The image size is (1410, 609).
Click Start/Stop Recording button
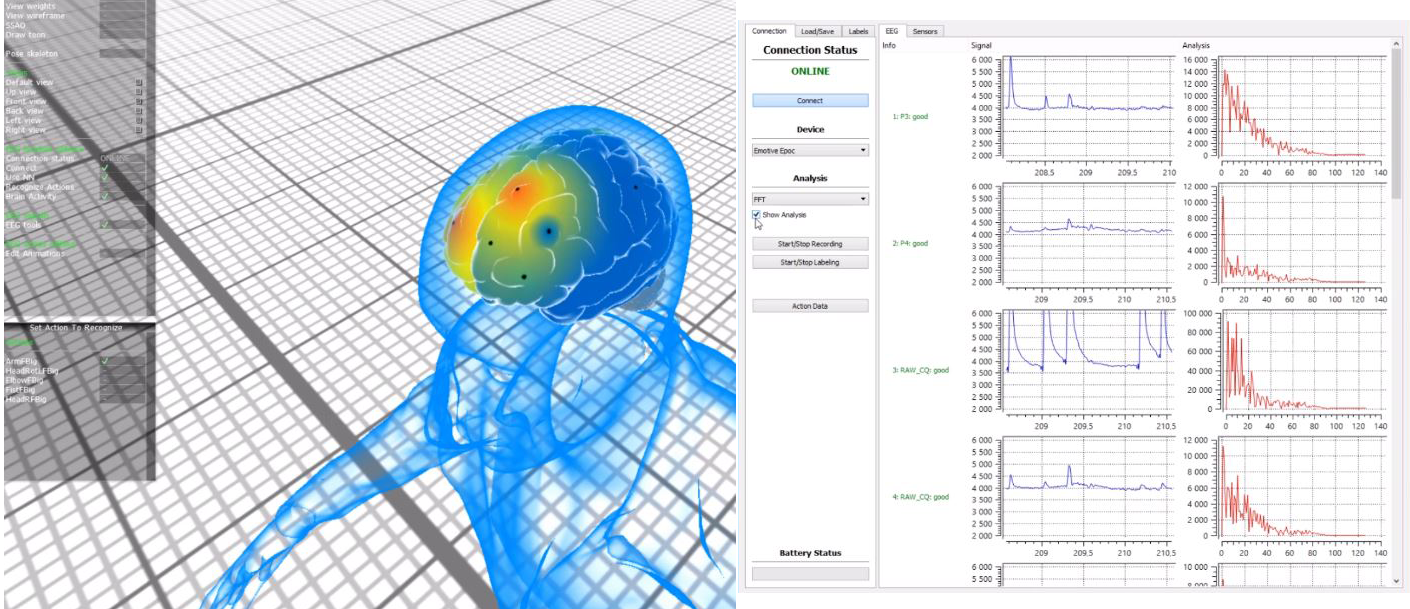(810, 244)
